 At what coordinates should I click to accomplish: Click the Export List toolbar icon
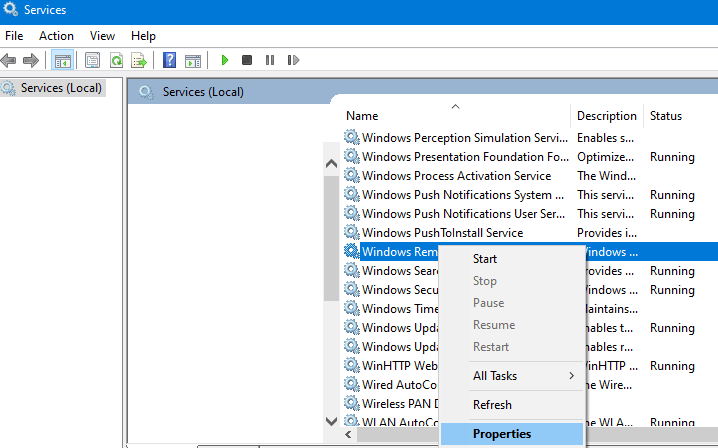pos(139,60)
